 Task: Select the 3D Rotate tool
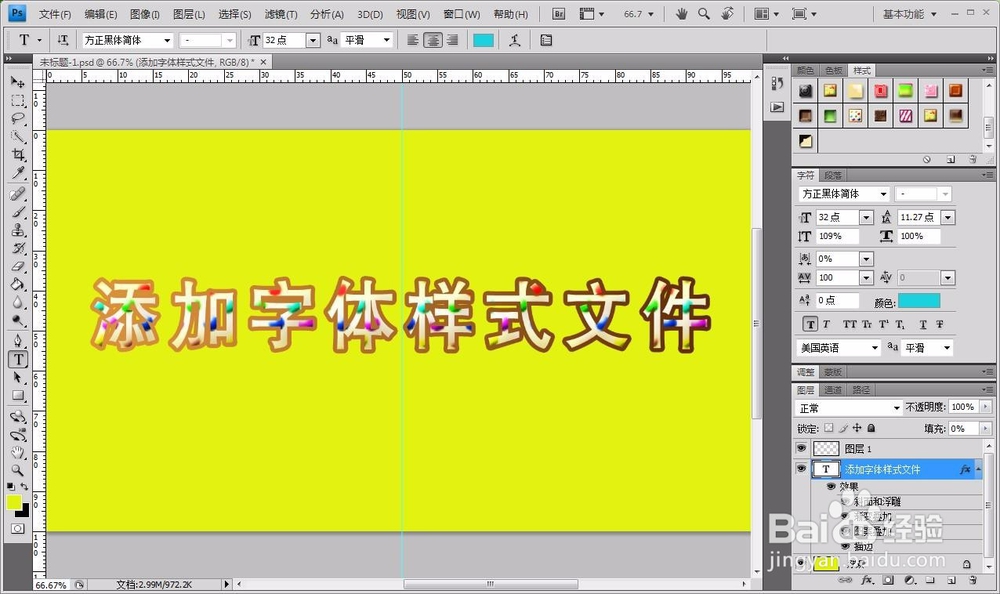18,417
